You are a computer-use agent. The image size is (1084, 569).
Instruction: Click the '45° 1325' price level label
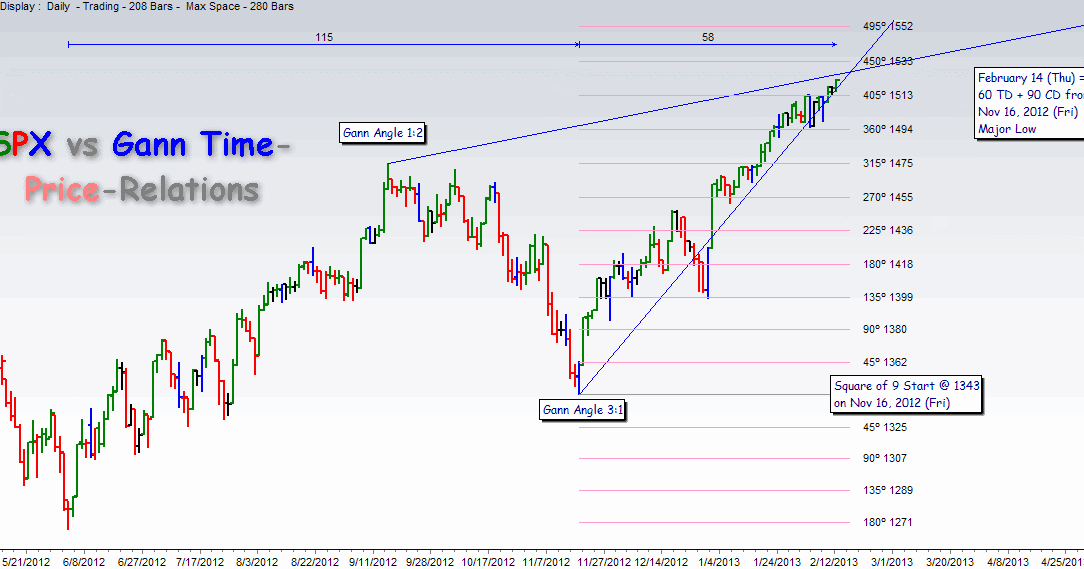[884, 427]
